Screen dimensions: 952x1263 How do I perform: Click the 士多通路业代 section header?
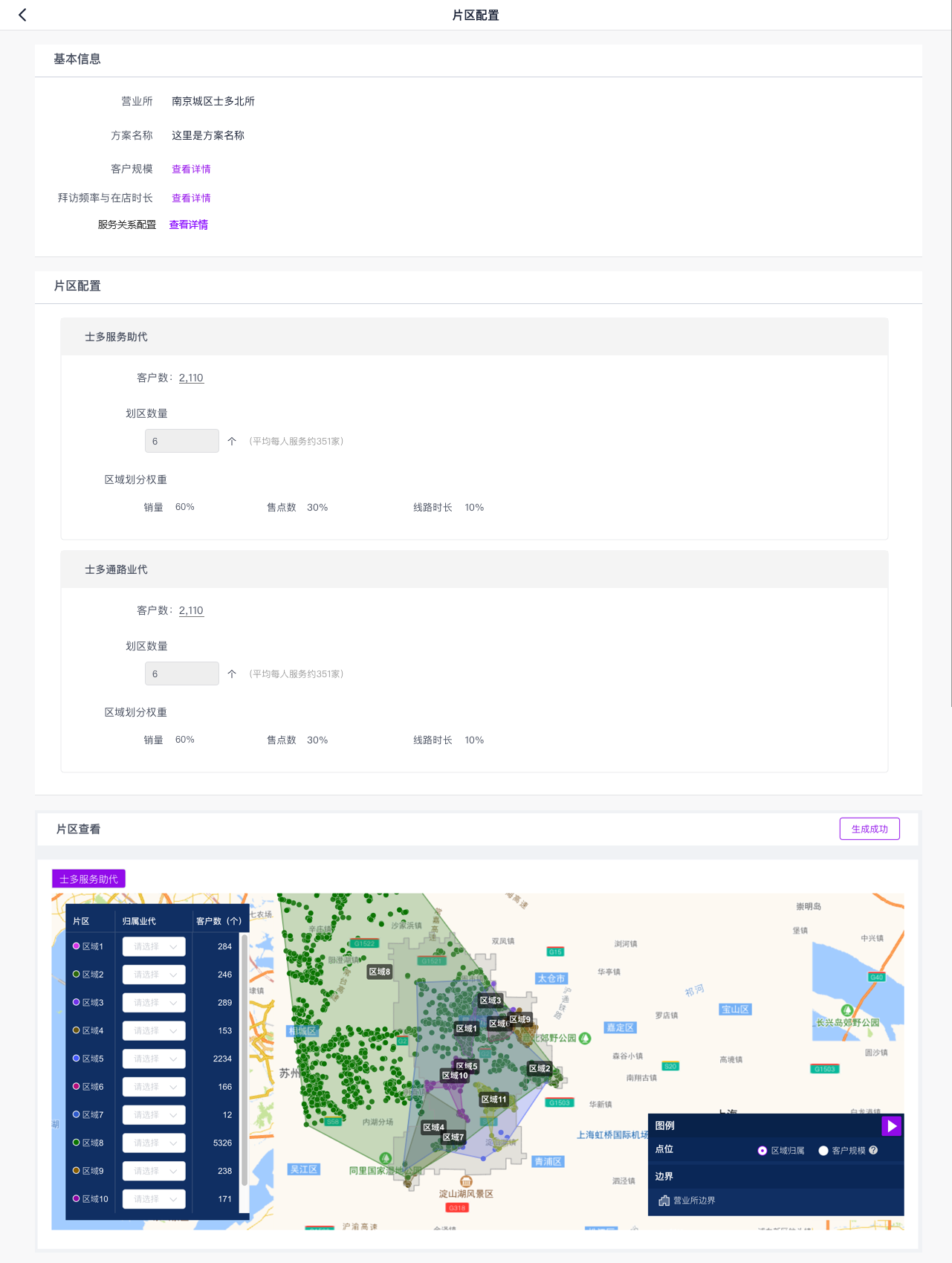(474, 569)
